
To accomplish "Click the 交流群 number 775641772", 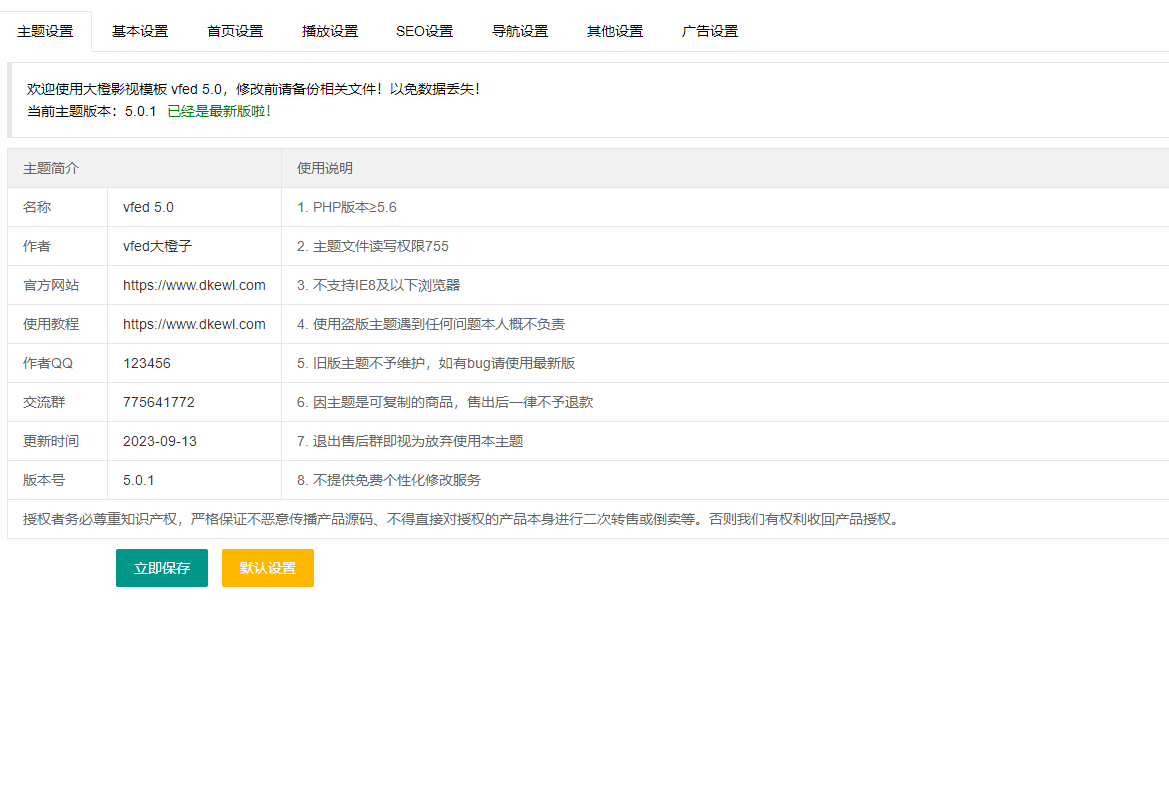I will 159,402.
